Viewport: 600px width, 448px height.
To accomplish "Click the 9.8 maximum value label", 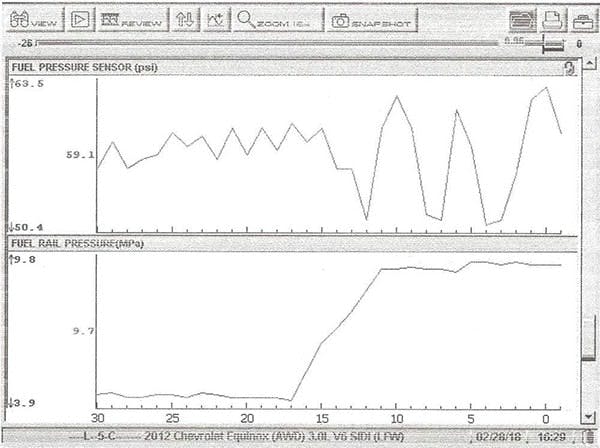I will 23,260.
